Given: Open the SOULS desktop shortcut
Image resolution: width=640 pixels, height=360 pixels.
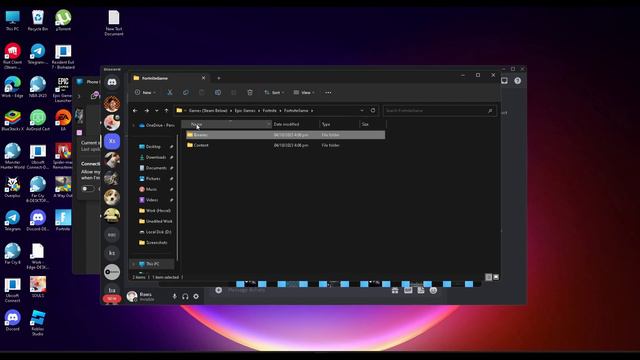Looking at the screenshot, I should 38,287.
